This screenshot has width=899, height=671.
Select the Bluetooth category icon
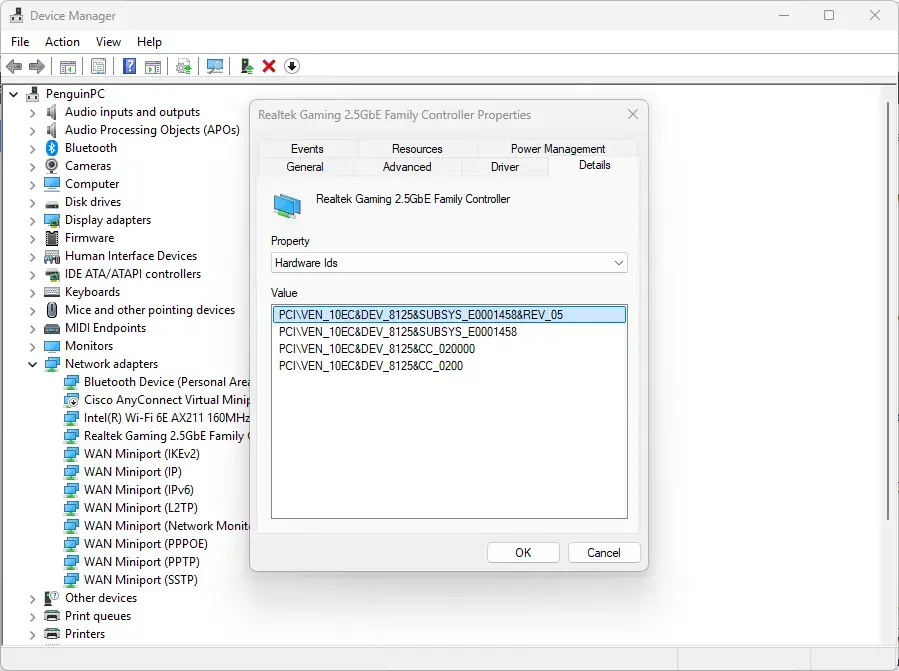coord(52,148)
